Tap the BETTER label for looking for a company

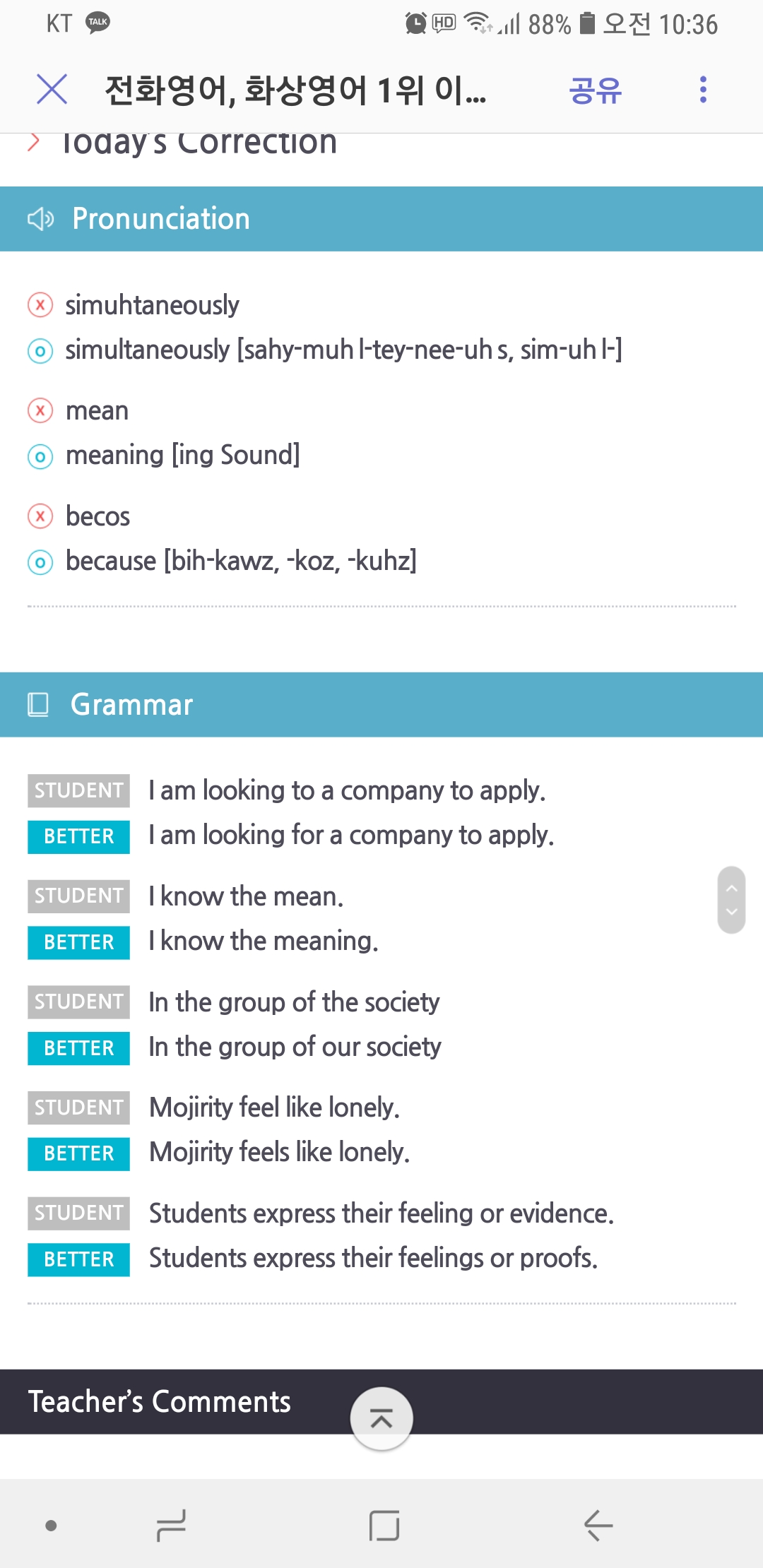pyautogui.click(x=78, y=836)
